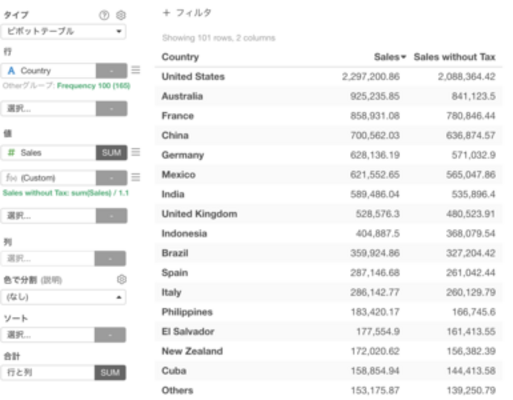Open the Custom value hamburger menu
Viewport: 513px width, 400px height.
pos(136,177)
